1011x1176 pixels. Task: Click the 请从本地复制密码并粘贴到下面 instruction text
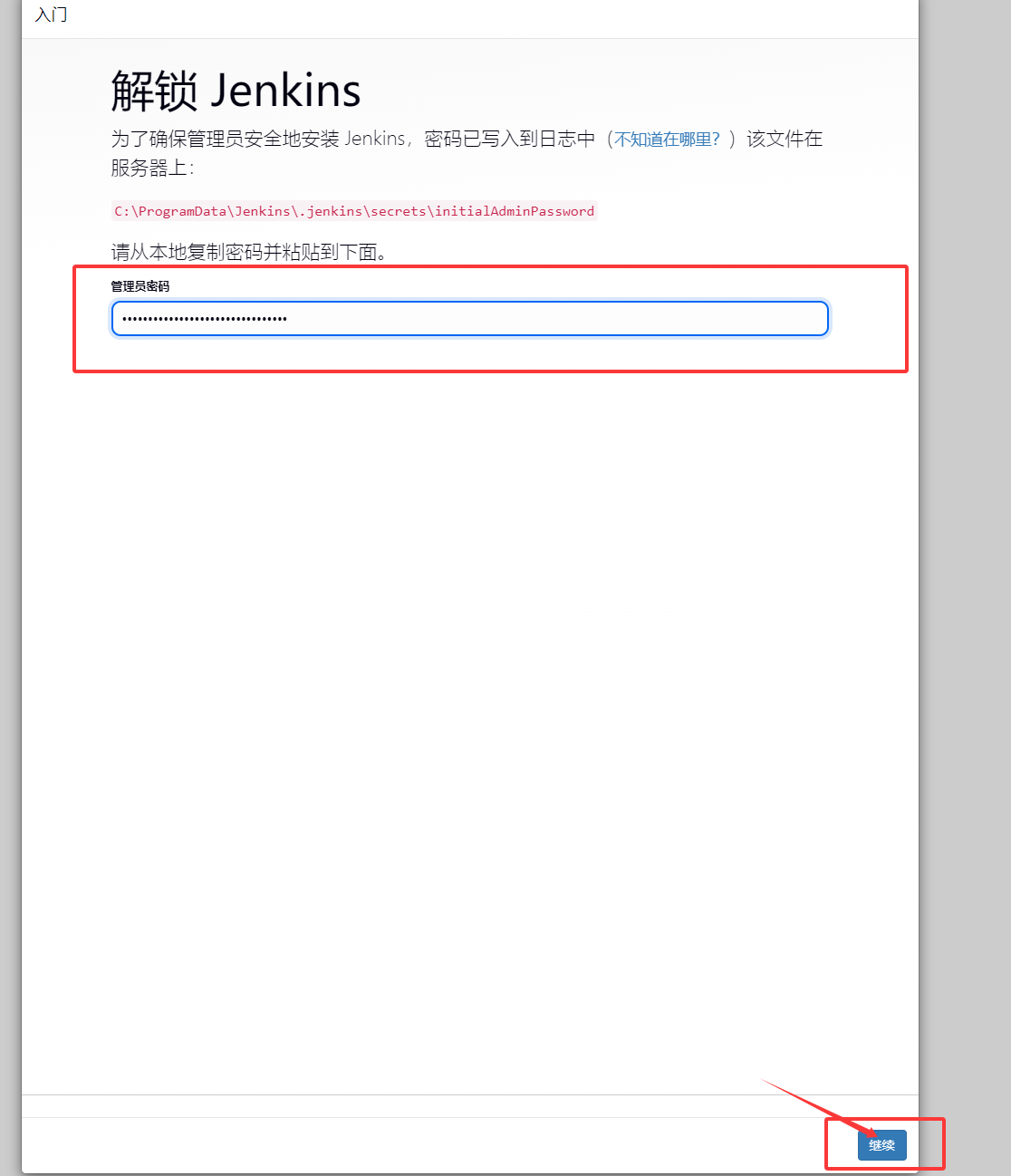click(x=249, y=252)
